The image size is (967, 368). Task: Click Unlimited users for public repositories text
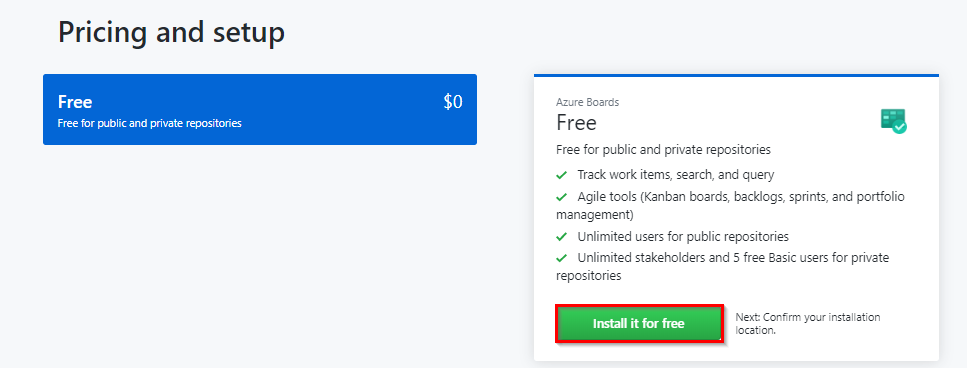coord(683,237)
